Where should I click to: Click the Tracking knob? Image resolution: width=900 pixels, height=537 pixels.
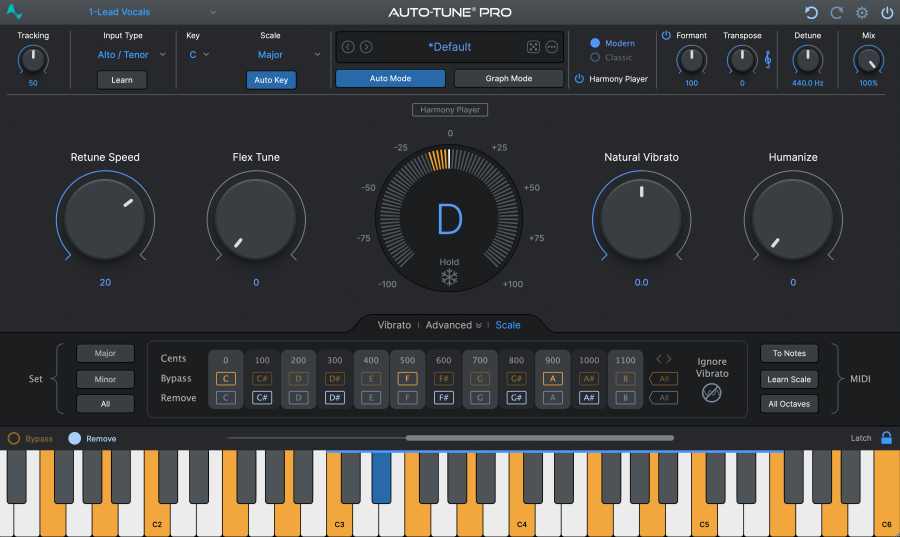coord(33,60)
